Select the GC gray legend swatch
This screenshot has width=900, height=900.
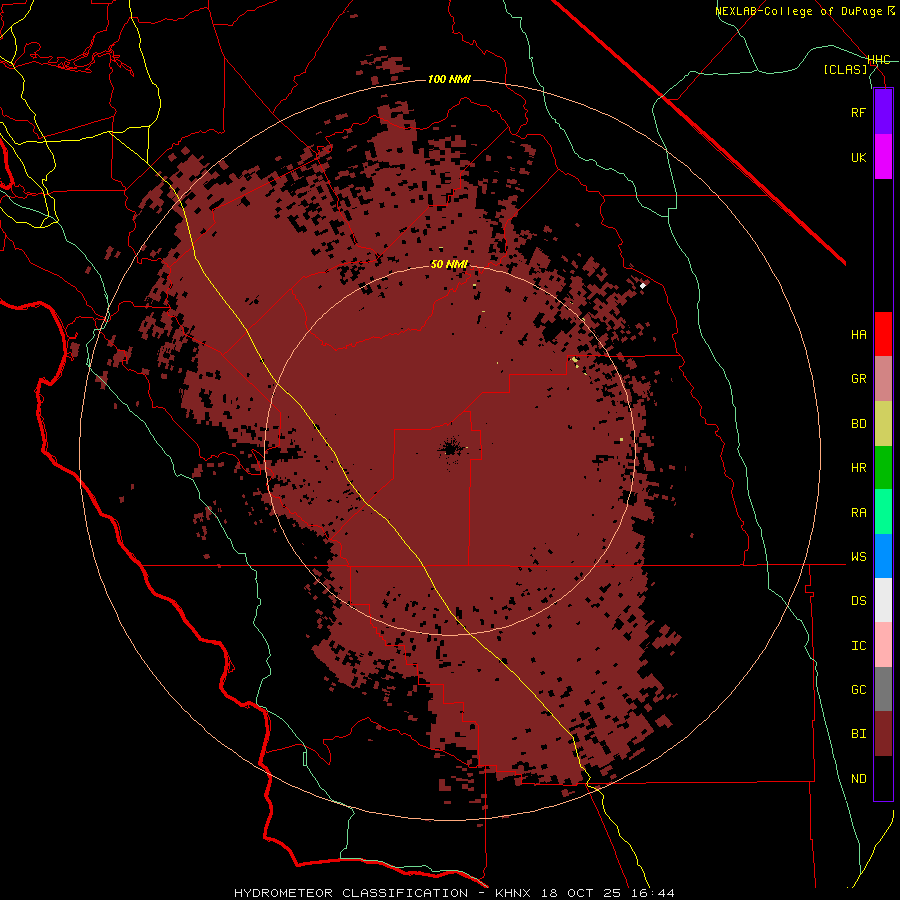point(883,689)
